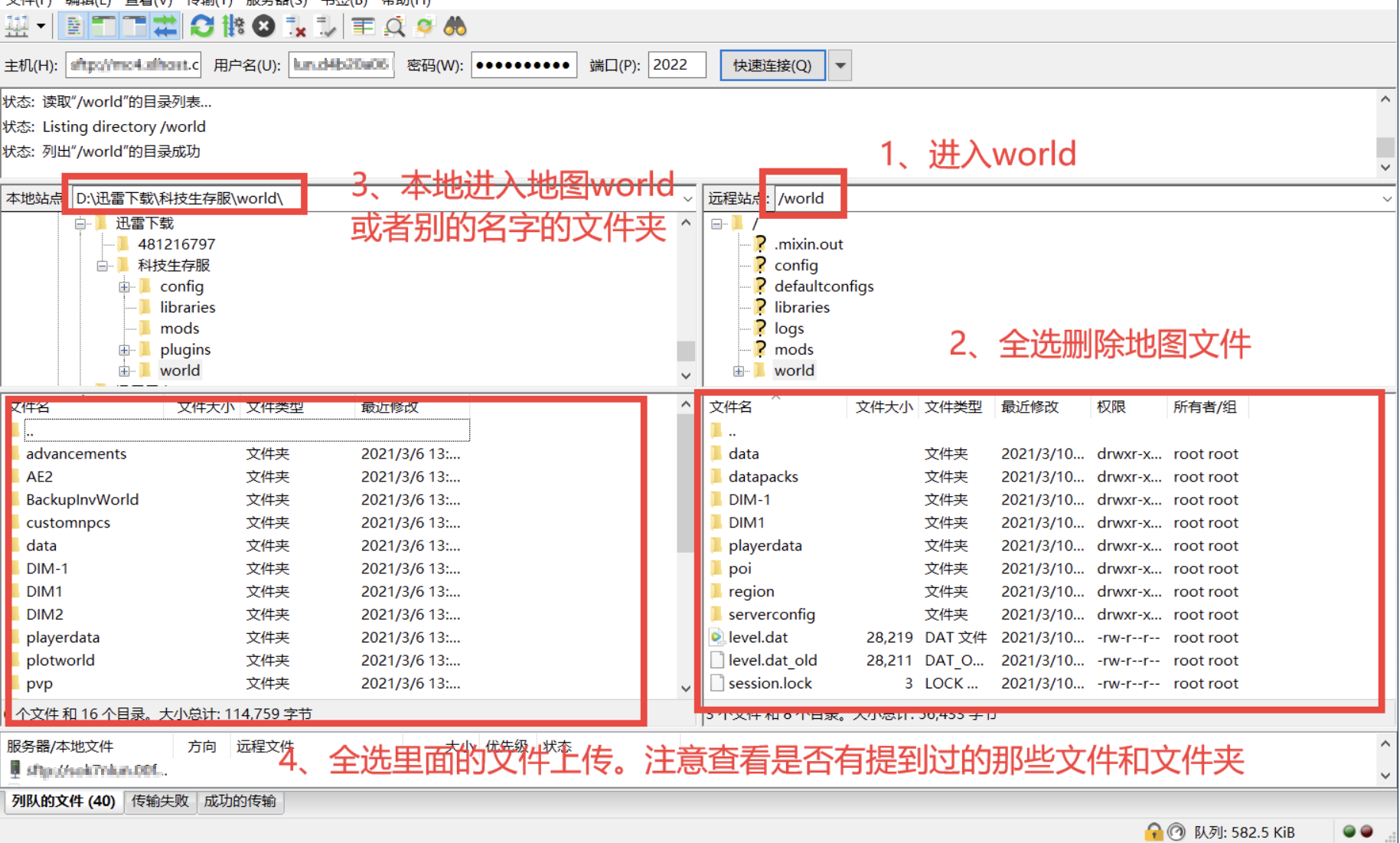Screen dimensions: 1400x843
Task: Click the remote poi folder icon
Action: pyautogui.click(x=717, y=568)
